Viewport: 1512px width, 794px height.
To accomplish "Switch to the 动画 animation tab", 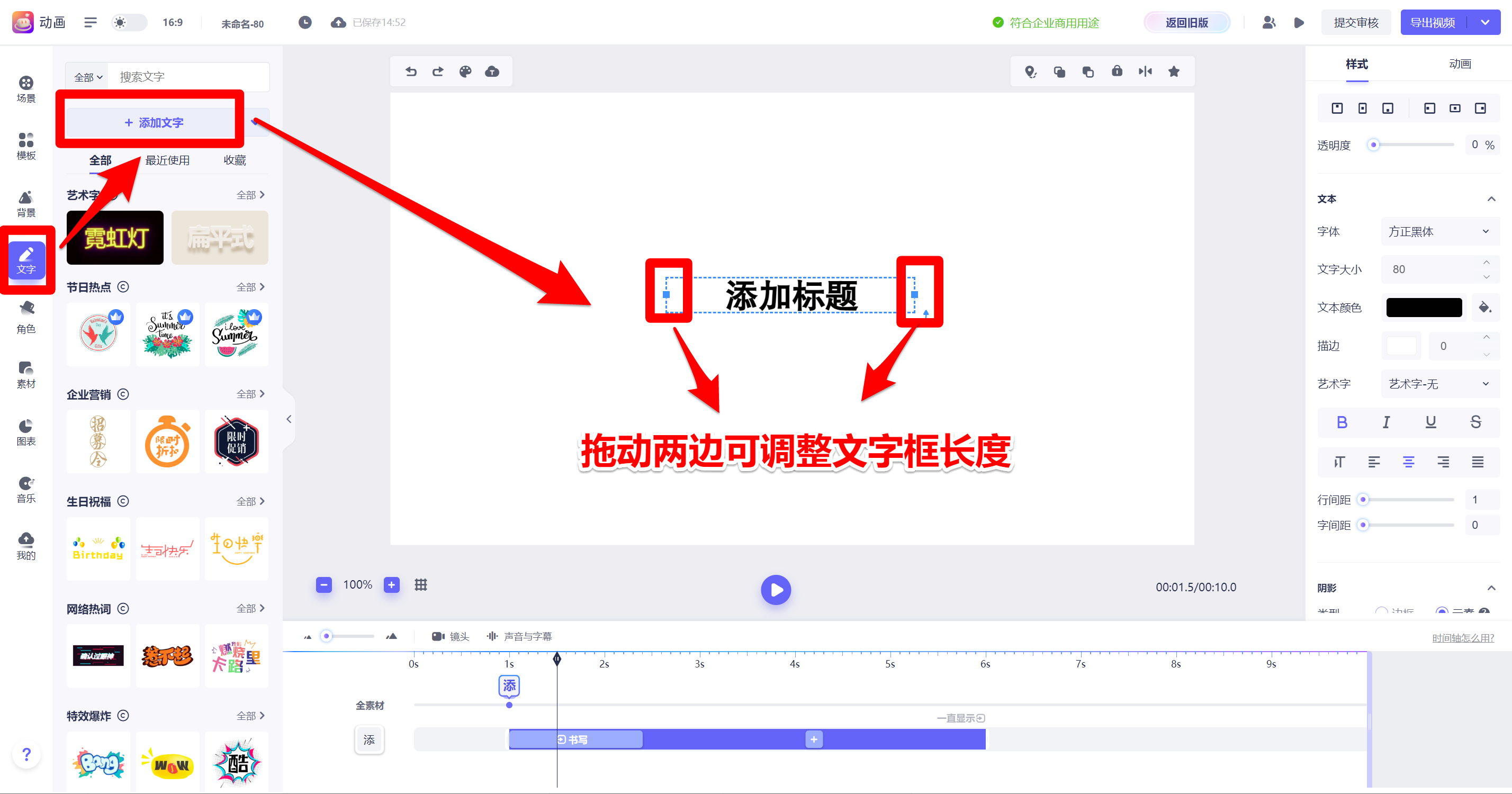I will pos(1460,64).
